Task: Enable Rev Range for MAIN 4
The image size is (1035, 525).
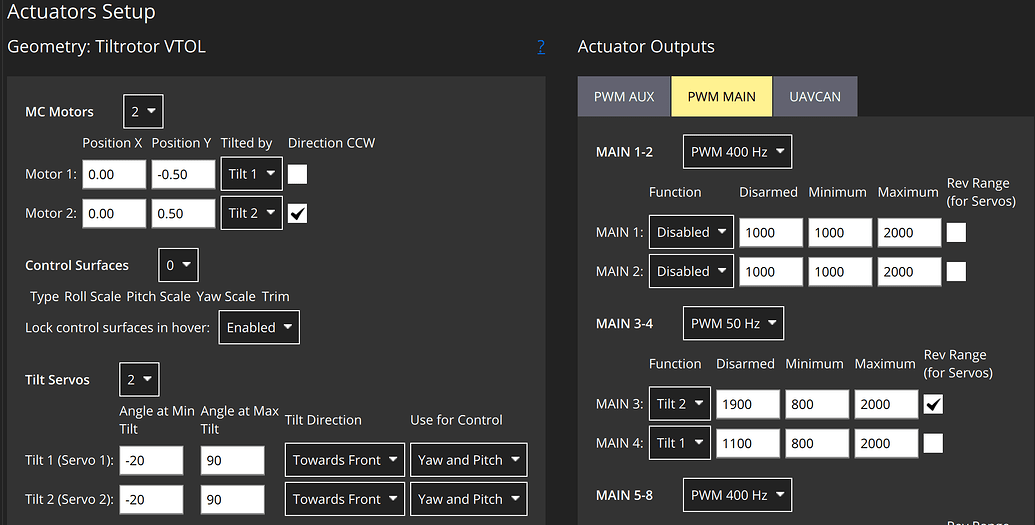Action: coord(933,443)
